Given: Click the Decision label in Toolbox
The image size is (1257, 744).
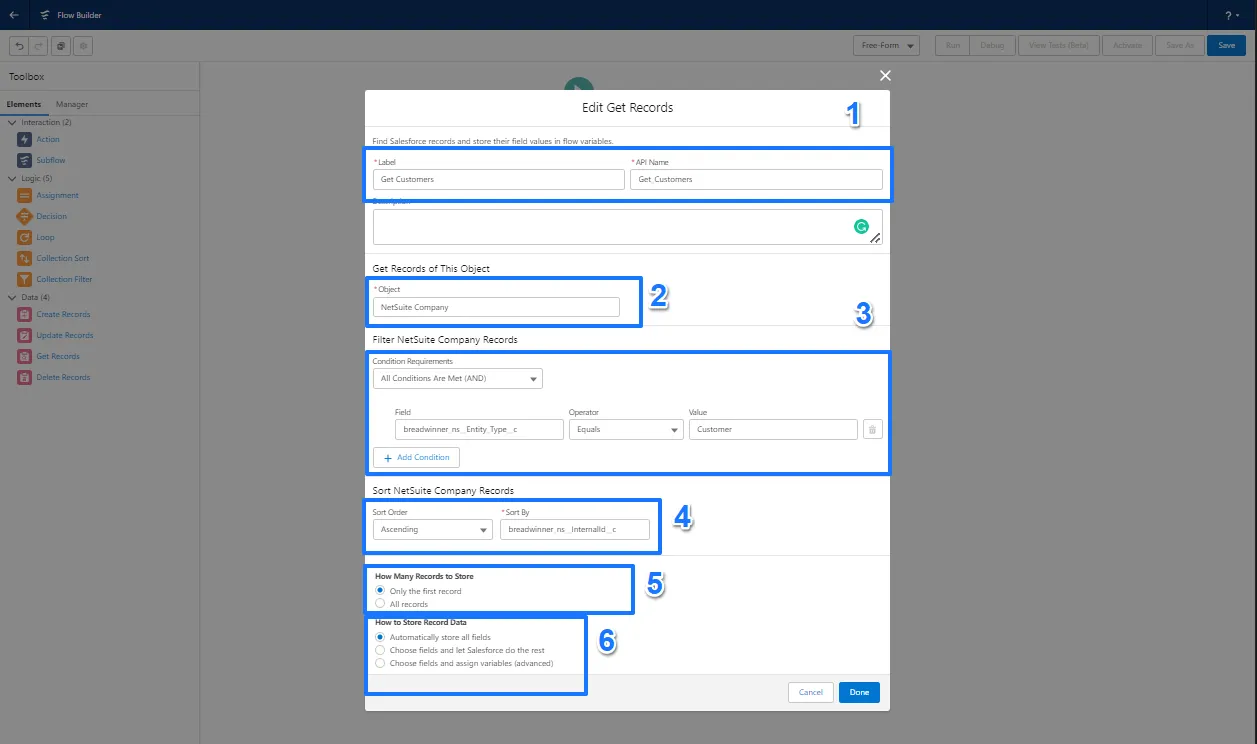Looking at the screenshot, I should 52,216.
